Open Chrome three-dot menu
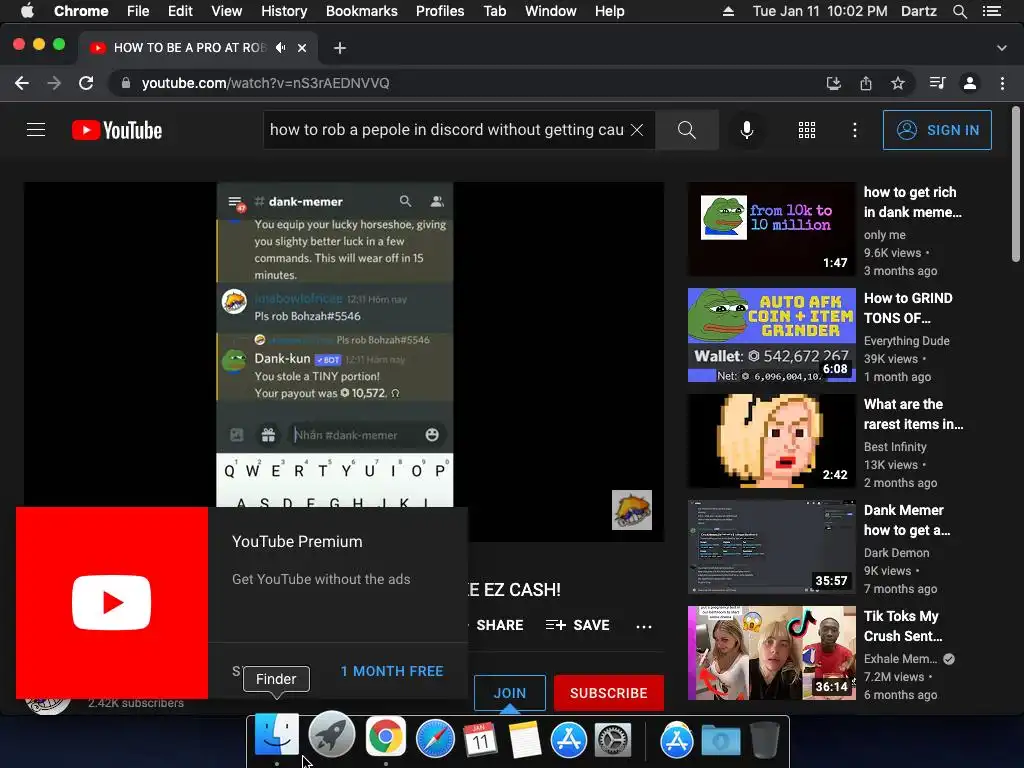Viewport: 1024px width, 768px height. tap(1002, 84)
